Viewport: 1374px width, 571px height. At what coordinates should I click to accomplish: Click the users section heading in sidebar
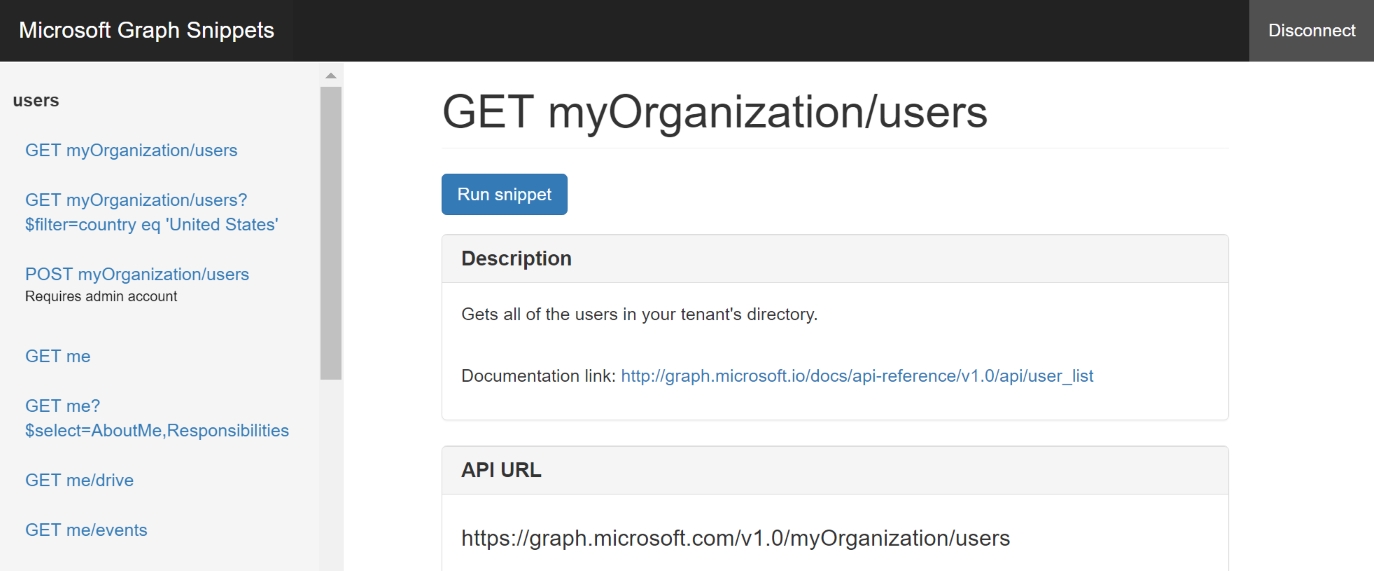pyautogui.click(x=36, y=100)
